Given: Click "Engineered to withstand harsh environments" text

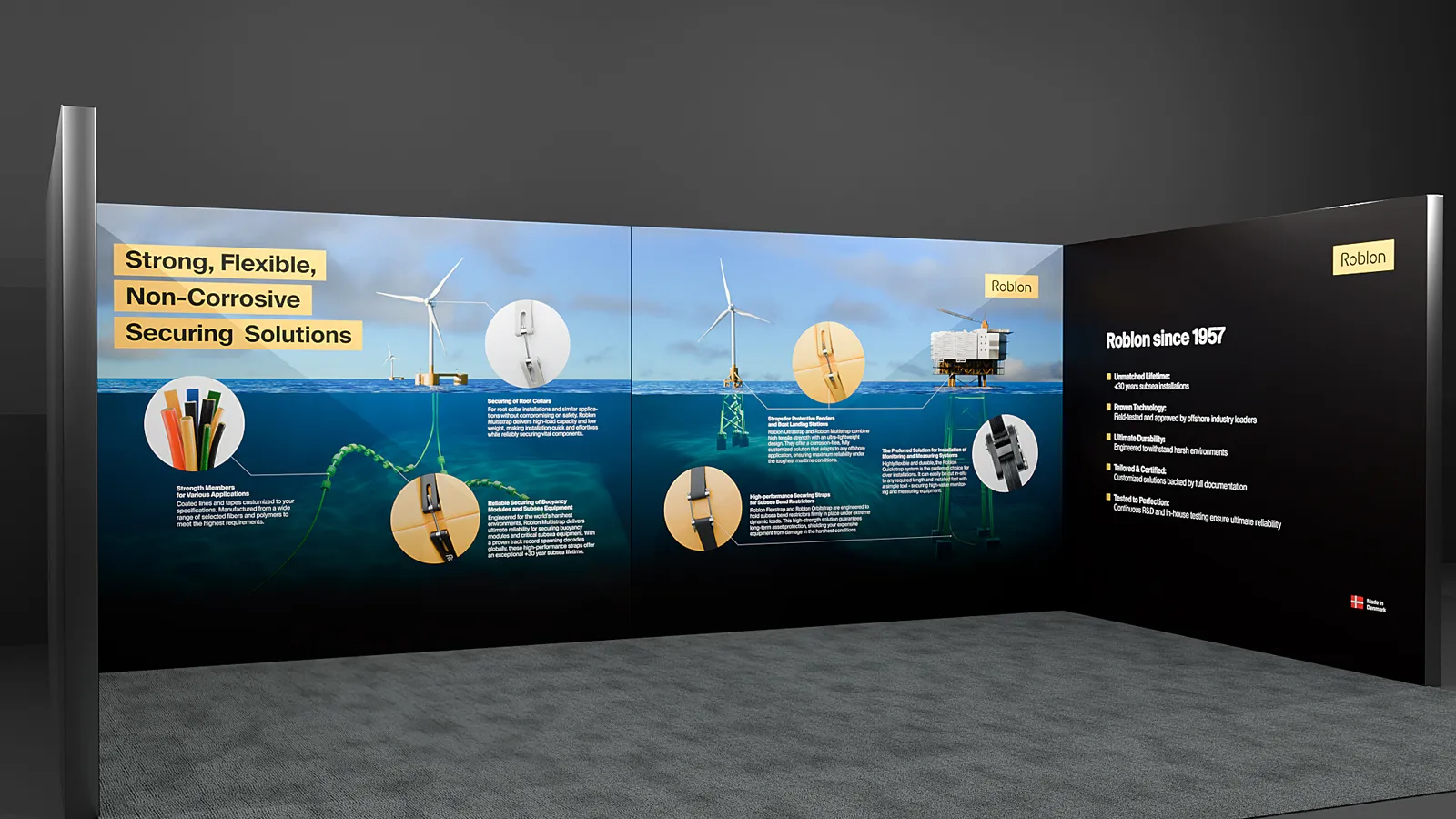Looking at the screenshot, I should [x=1170, y=450].
